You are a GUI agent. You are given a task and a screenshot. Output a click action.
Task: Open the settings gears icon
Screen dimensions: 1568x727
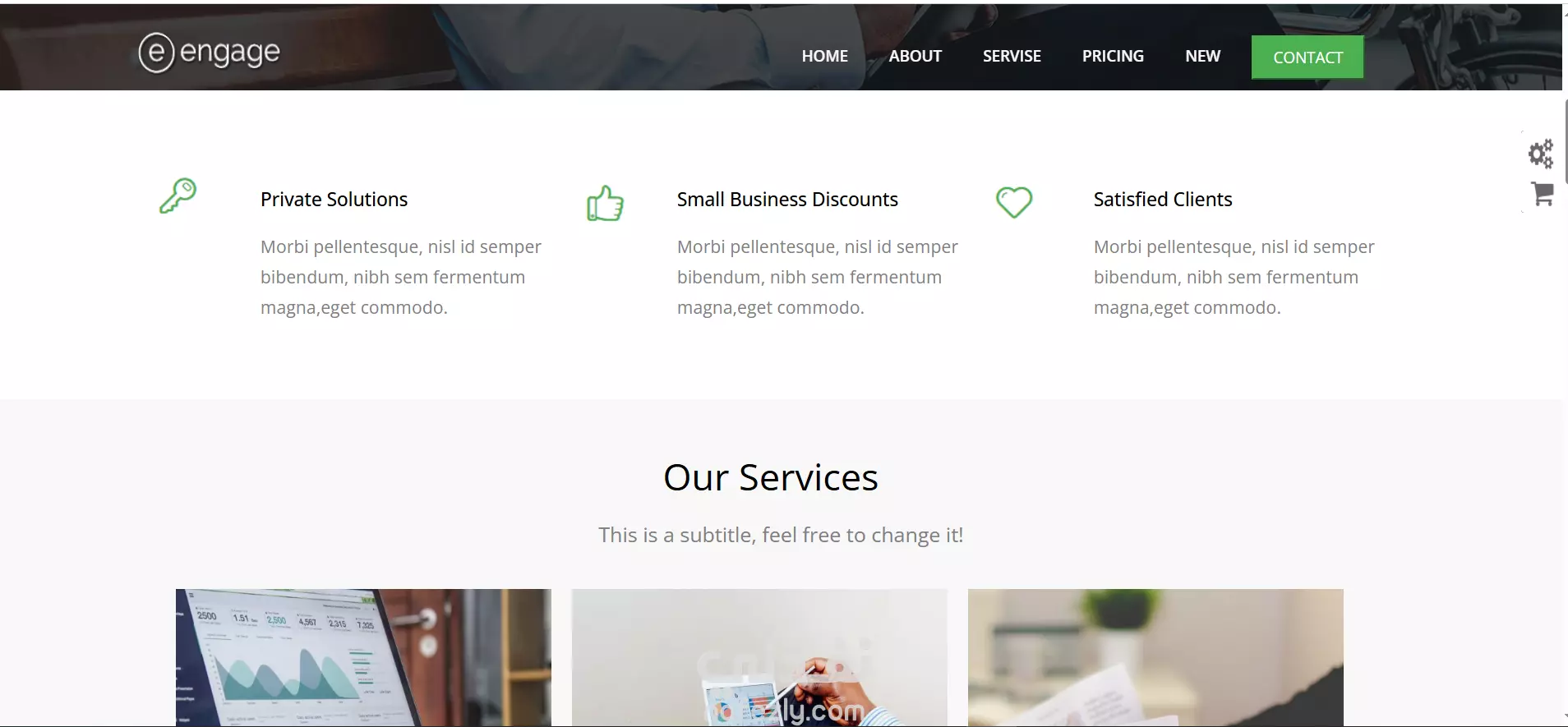1541,154
